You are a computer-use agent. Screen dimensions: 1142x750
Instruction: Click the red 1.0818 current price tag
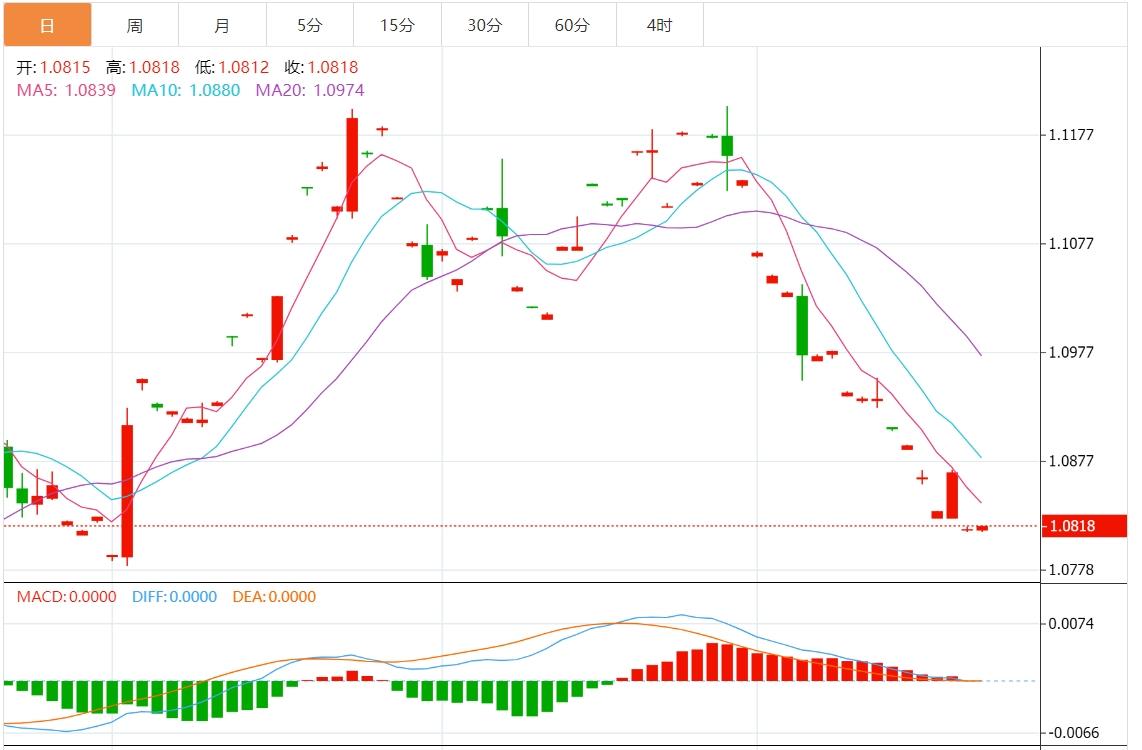tap(1084, 526)
